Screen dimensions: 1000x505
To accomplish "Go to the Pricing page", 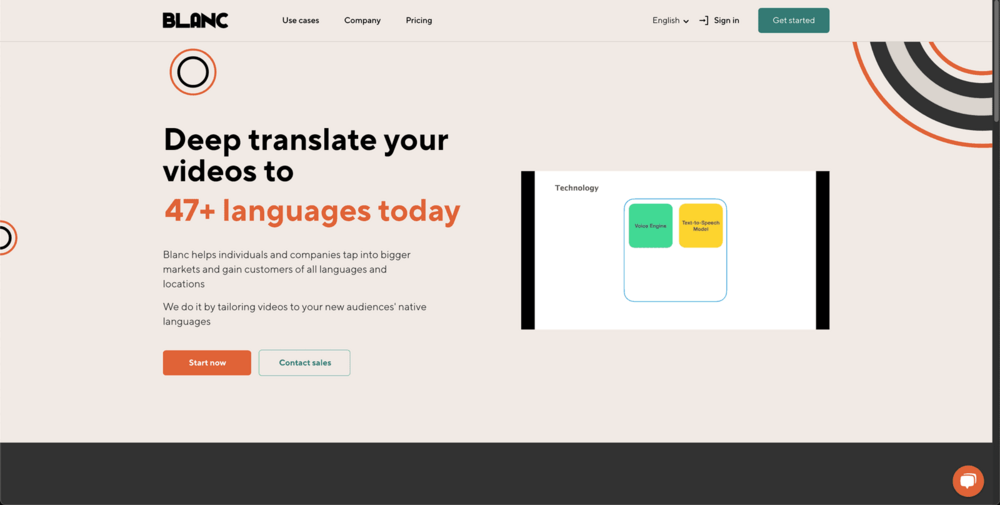I will 419,20.
